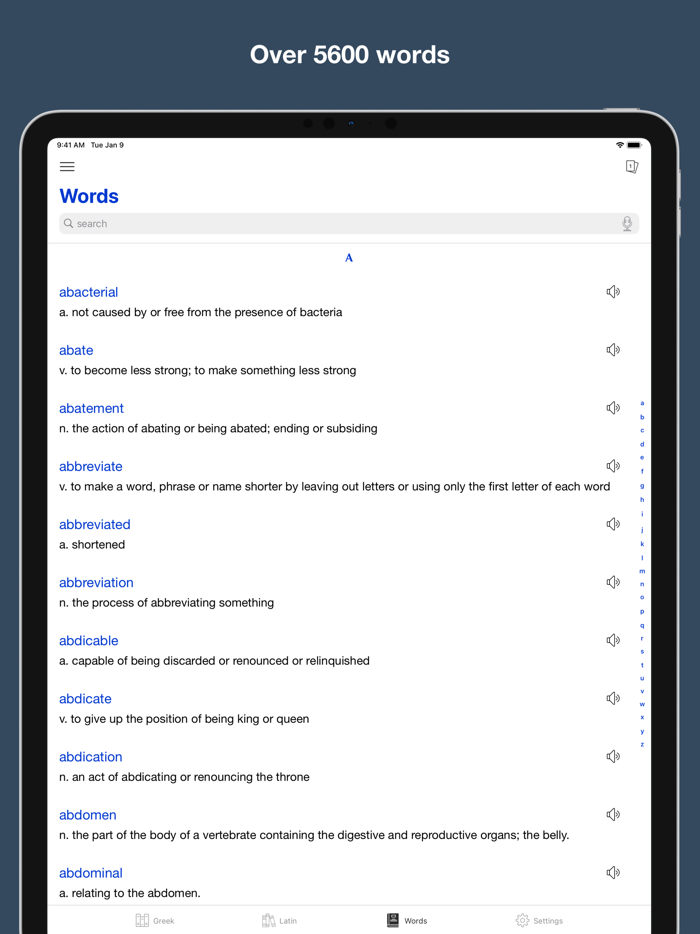Screen dimensions: 700x934
Task: Click the '9:41 AM' status time
Action: coord(70,145)
